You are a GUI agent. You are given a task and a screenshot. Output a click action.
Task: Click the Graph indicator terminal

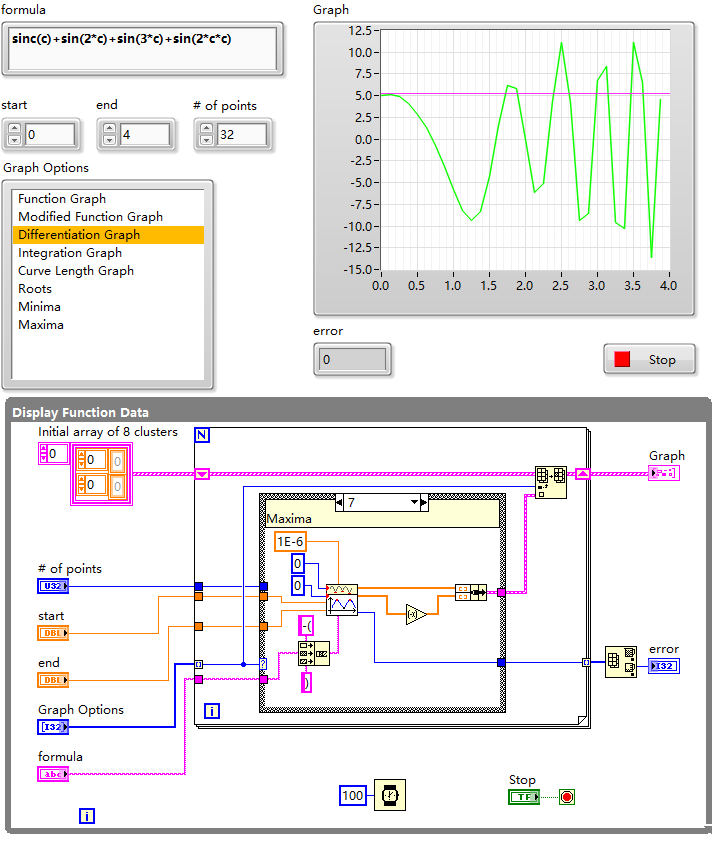[x=665, y=473]
